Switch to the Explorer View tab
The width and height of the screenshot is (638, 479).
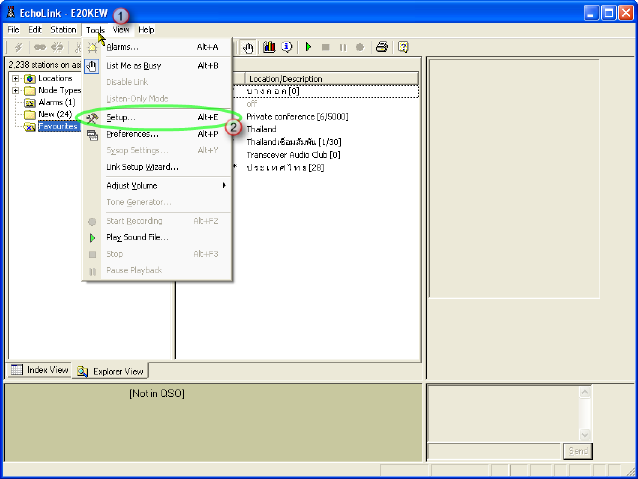coord(110,371)
